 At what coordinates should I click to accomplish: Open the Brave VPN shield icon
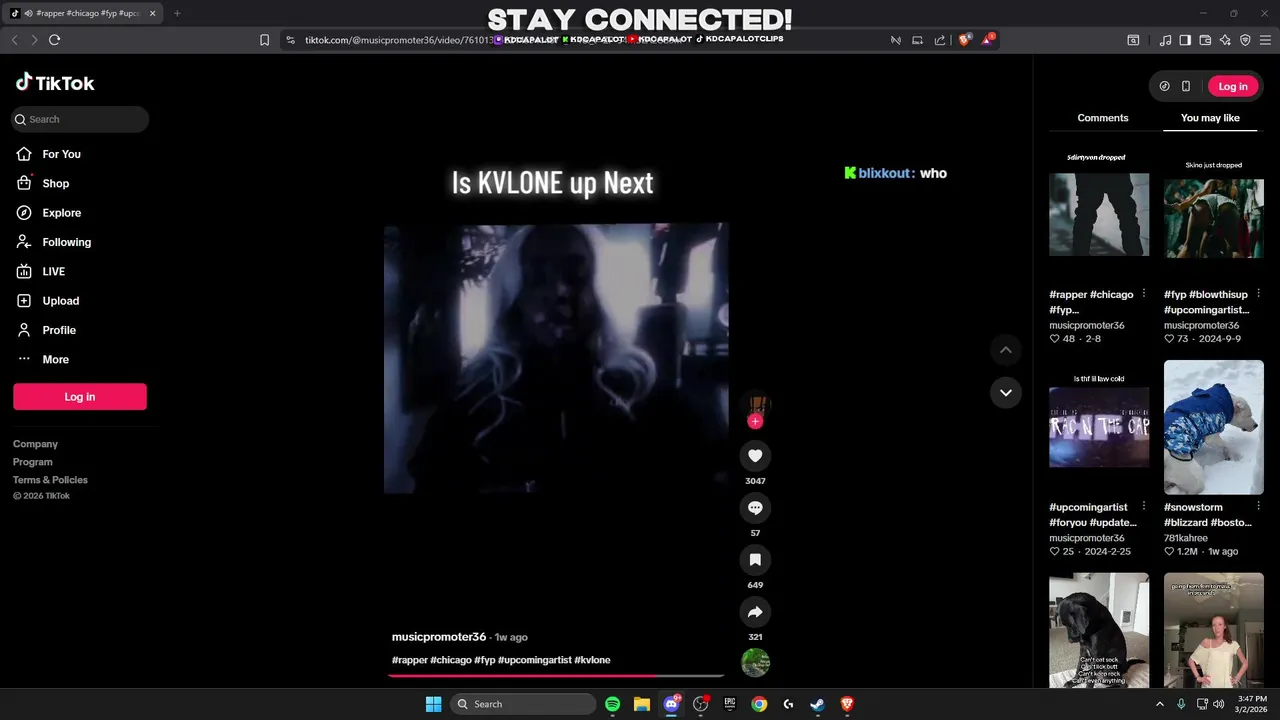[x=1245, y=40]
